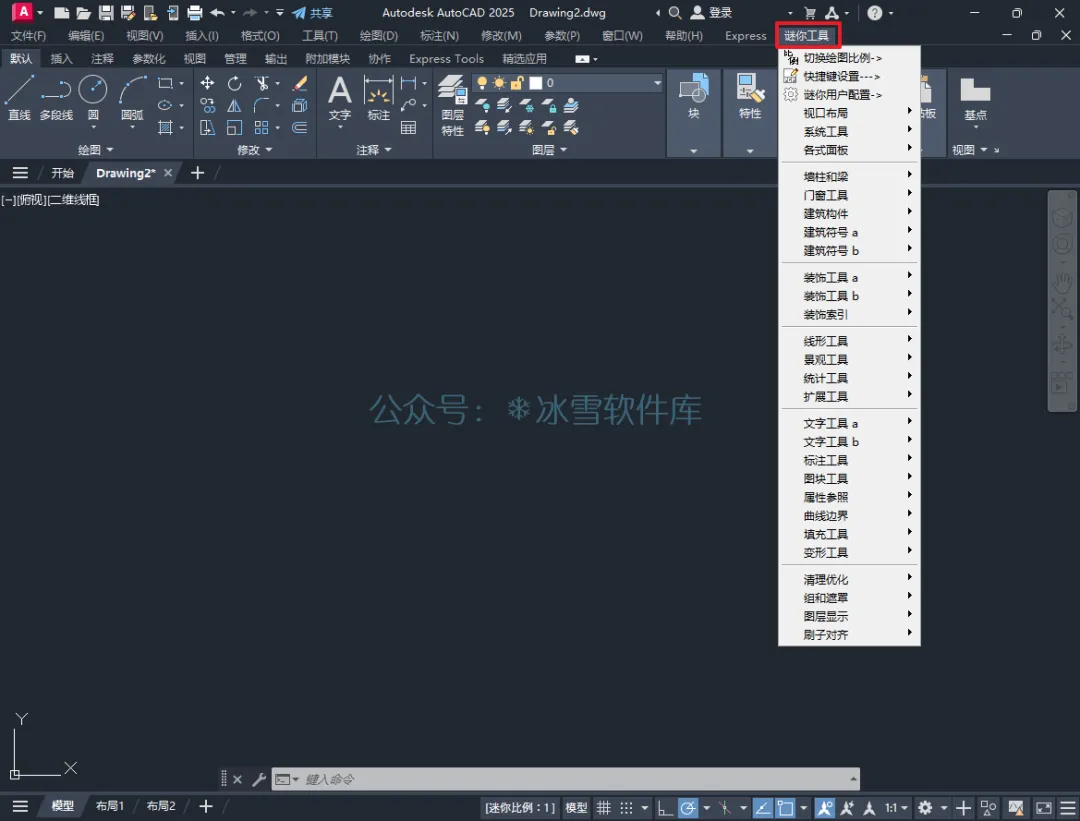
Task: Open Layer Properties (图层特性) manager
Action: point(453,105)
